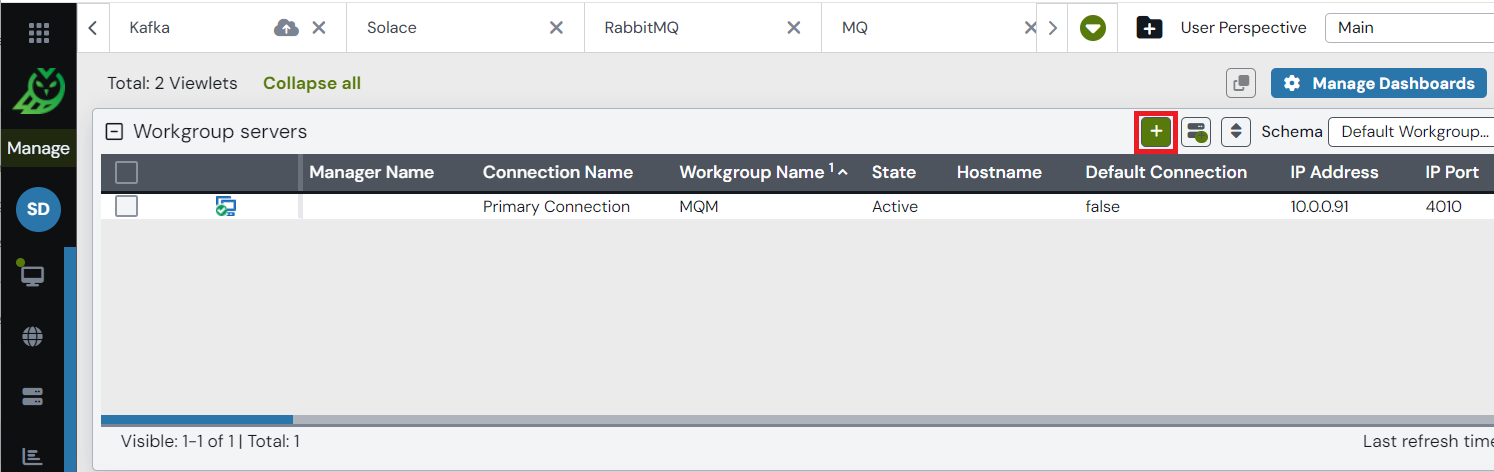Select the Primary Connection cell

tap(556, 207)
